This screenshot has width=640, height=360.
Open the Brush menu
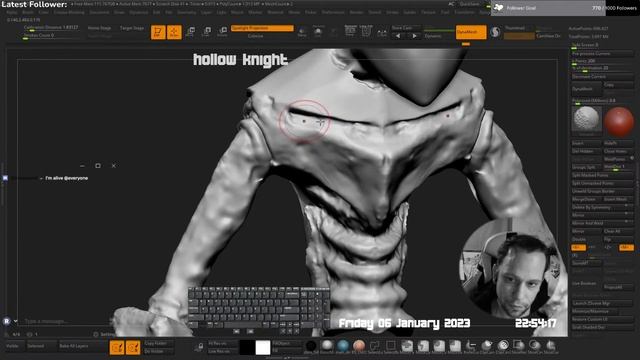28,13
